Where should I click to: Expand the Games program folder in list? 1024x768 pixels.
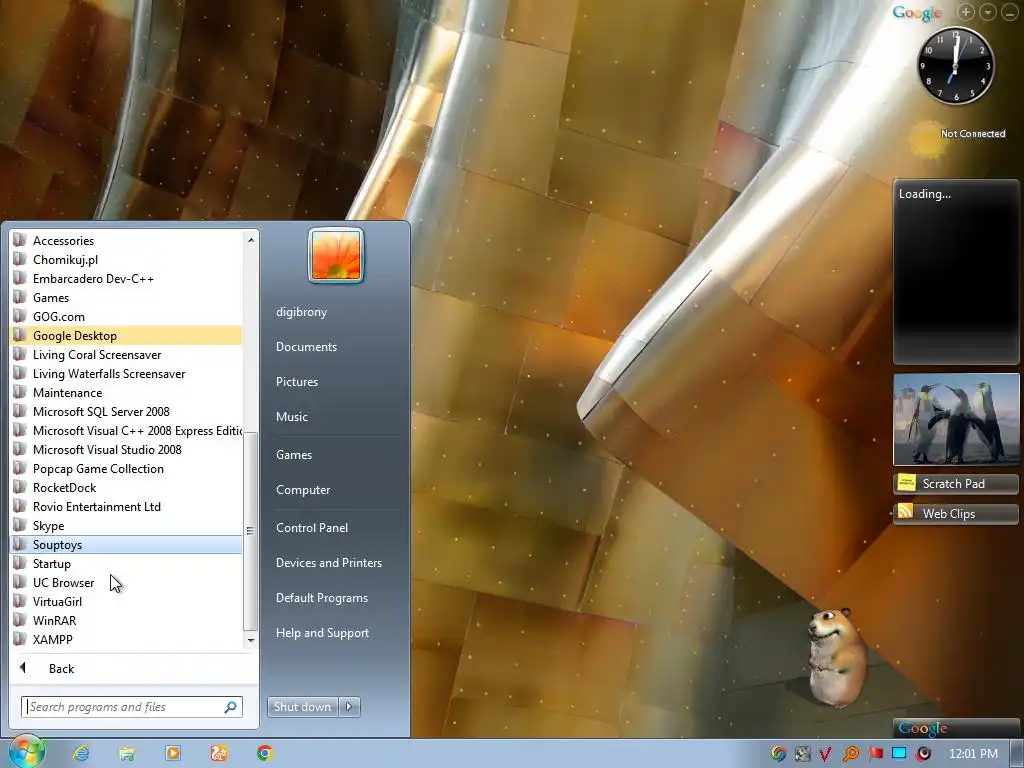[x=126, y=297]
